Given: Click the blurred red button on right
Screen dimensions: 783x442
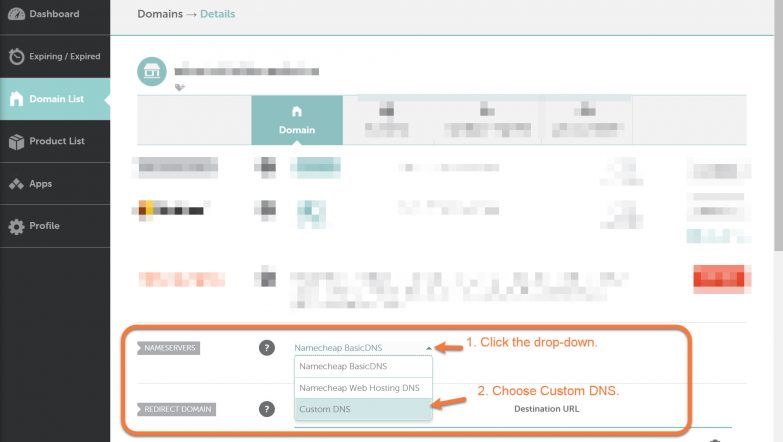Looking at the screenshot, I should (720, 279).
